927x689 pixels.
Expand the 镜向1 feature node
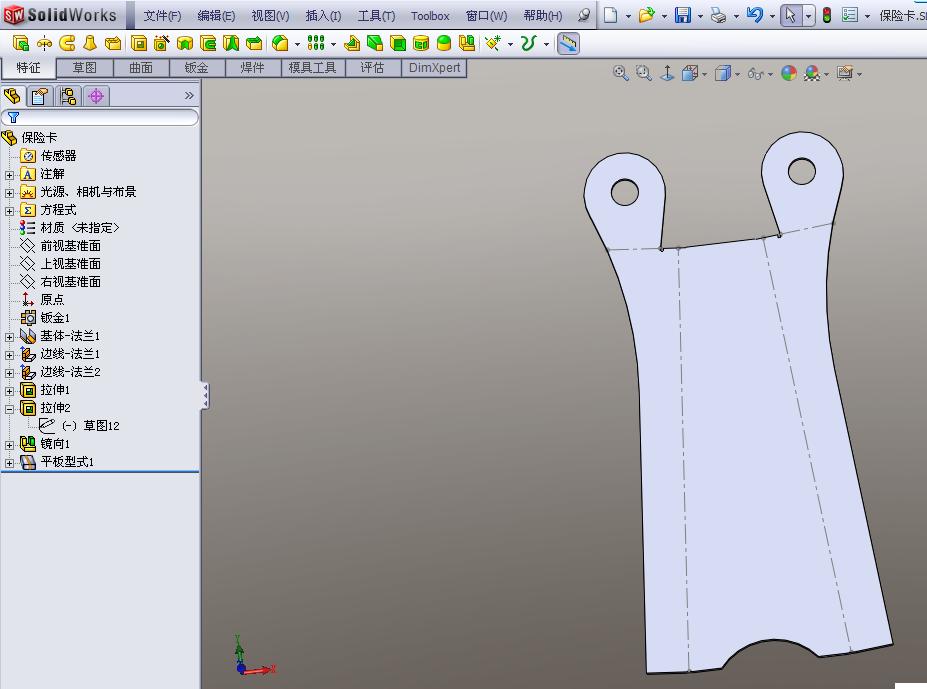9,445
